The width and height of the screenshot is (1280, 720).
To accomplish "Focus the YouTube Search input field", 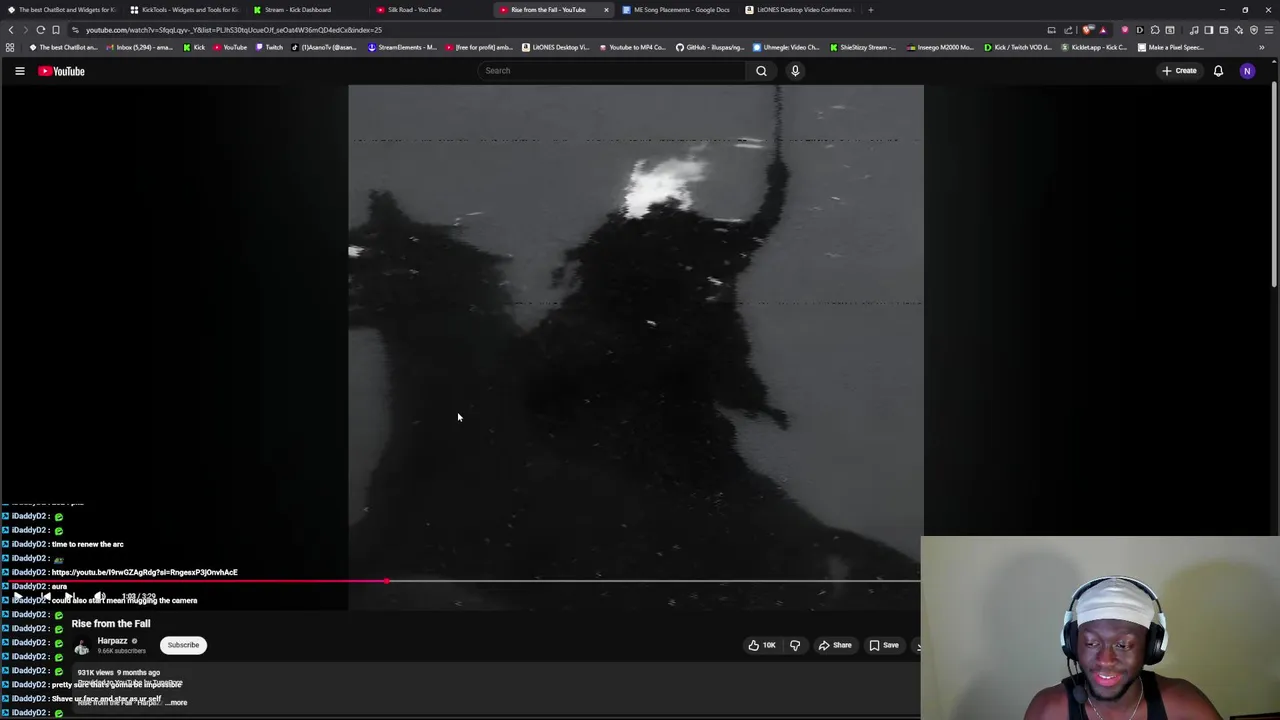I will pos(612,71).
